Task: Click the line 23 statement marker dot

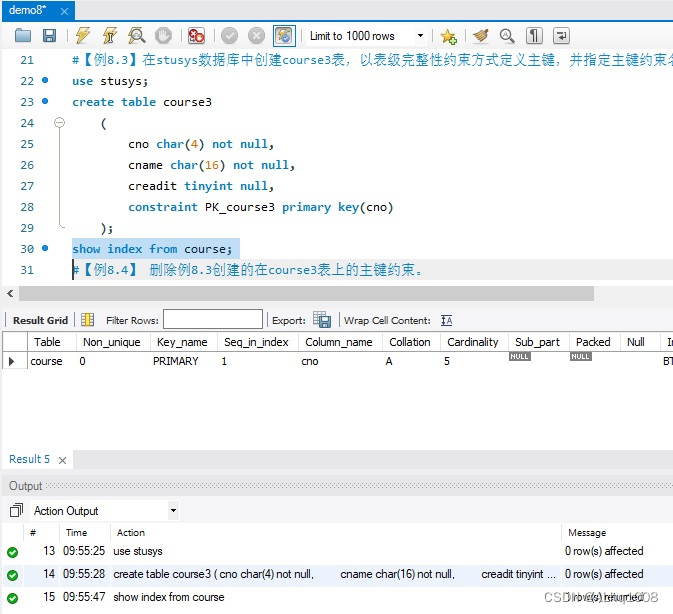Action: tap(45, 101)
